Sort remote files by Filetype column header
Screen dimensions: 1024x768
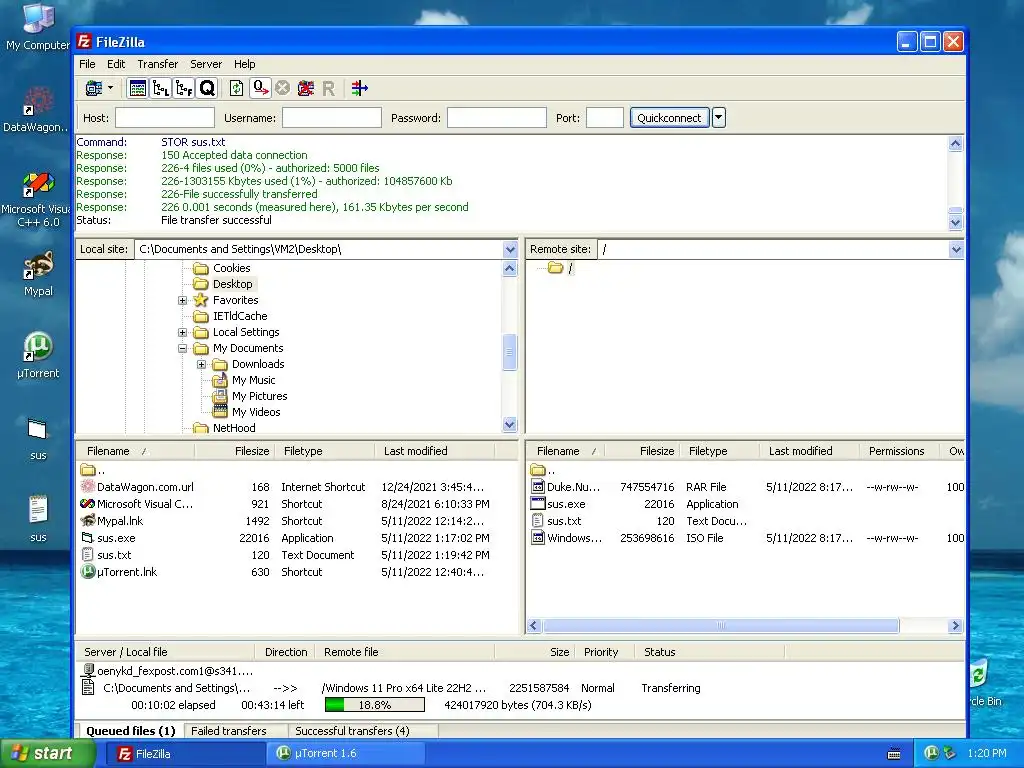point(720,451)
